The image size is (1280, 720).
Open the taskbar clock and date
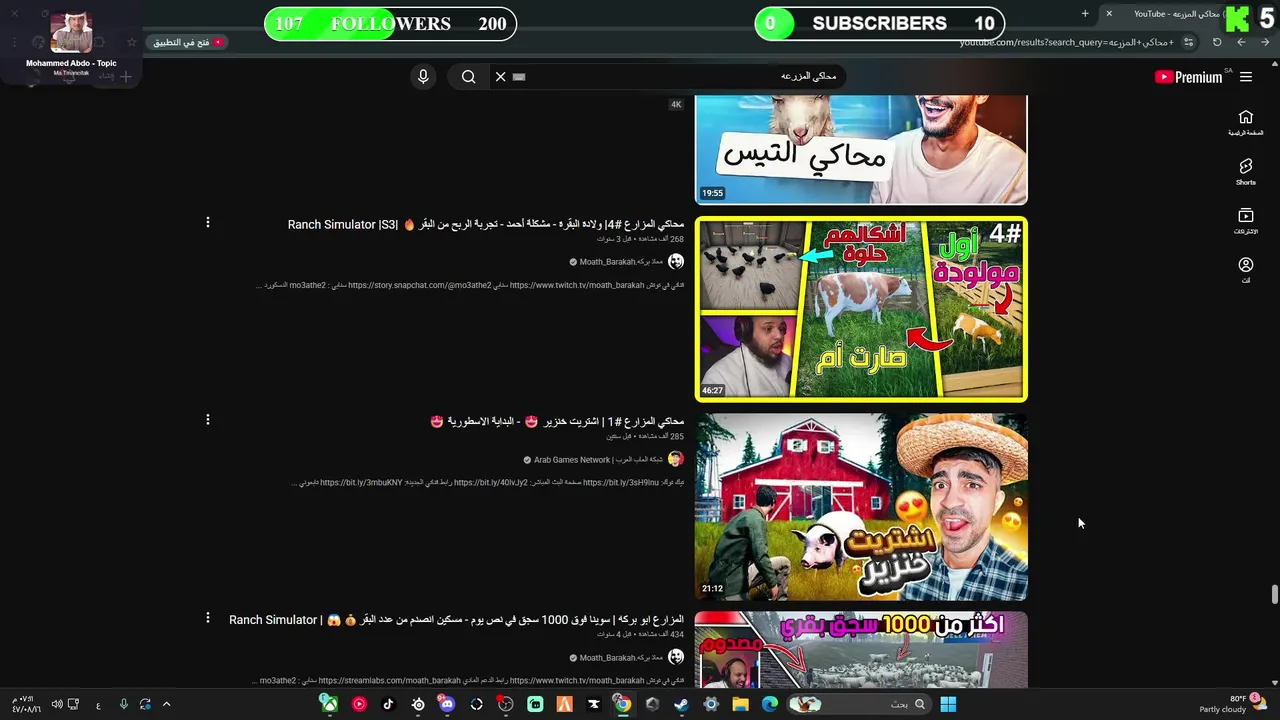(26, 704)
